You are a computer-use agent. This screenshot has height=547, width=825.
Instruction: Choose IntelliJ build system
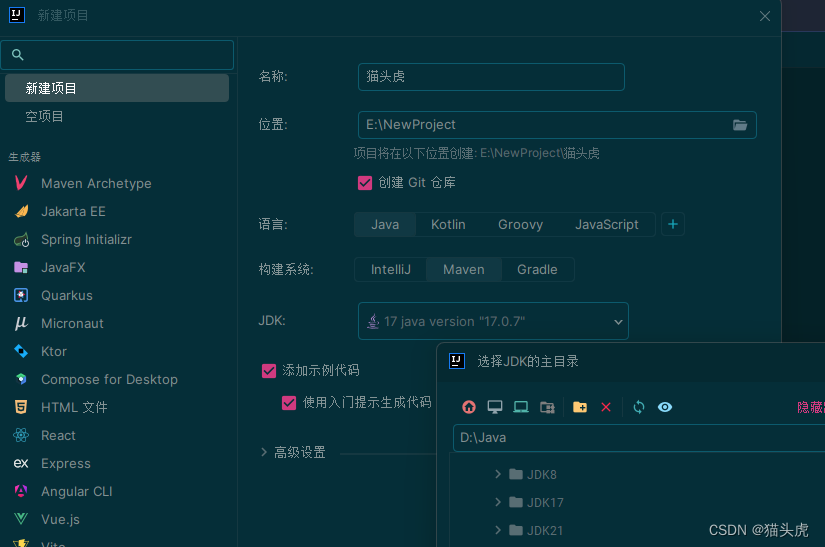click(390, 270)
